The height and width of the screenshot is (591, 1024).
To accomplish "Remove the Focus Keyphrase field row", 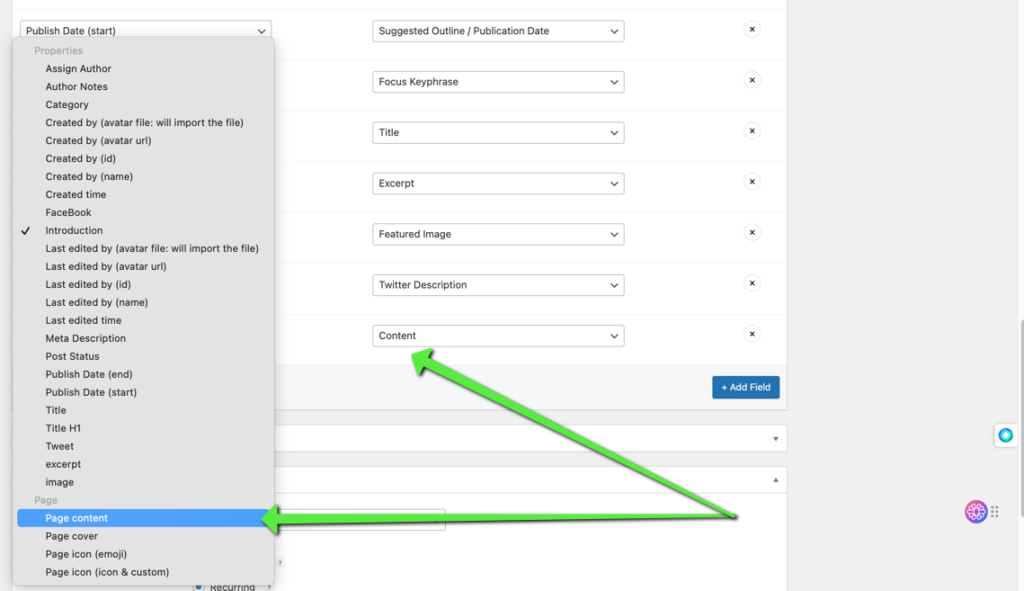I will coord(752,81).
